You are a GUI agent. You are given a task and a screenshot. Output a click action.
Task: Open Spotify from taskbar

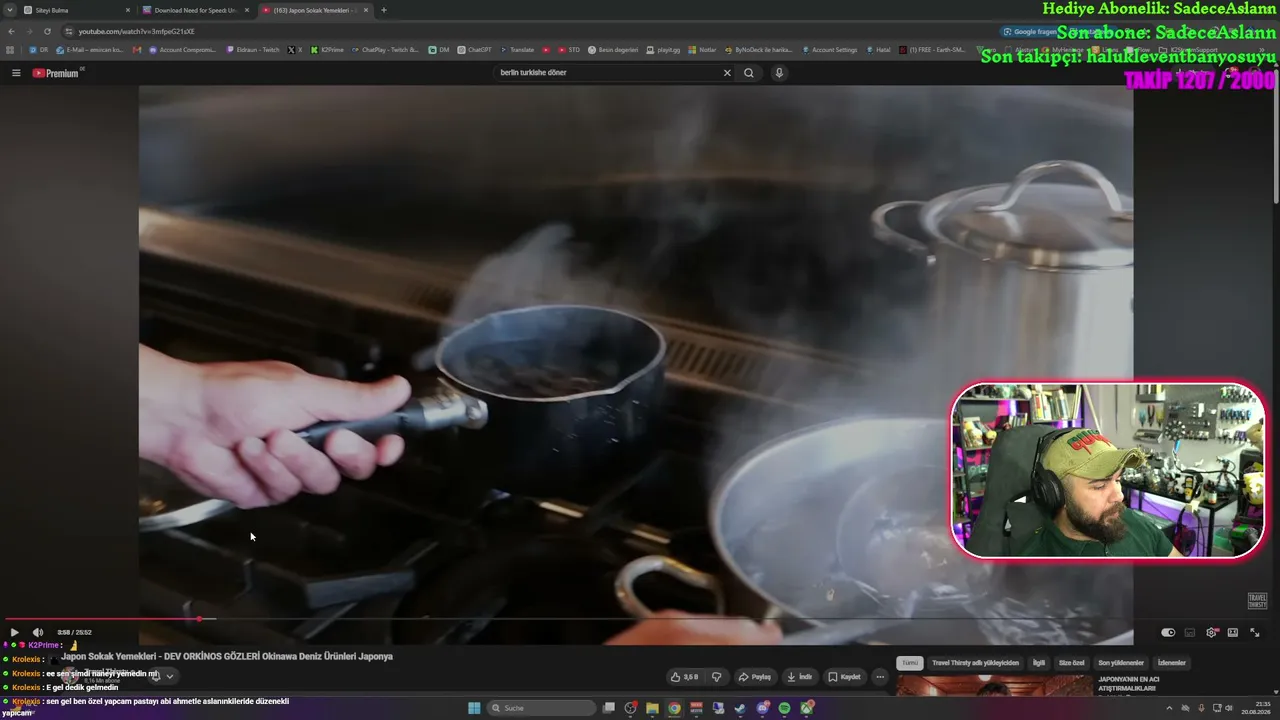[784, 708]
